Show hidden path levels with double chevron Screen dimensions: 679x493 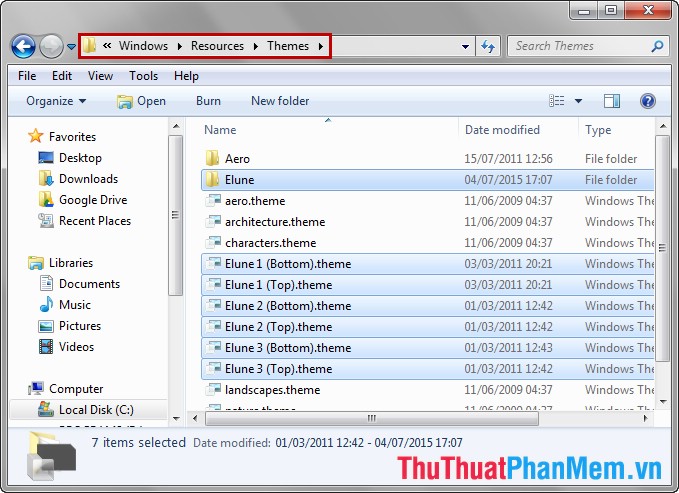[x=107, y=45]
